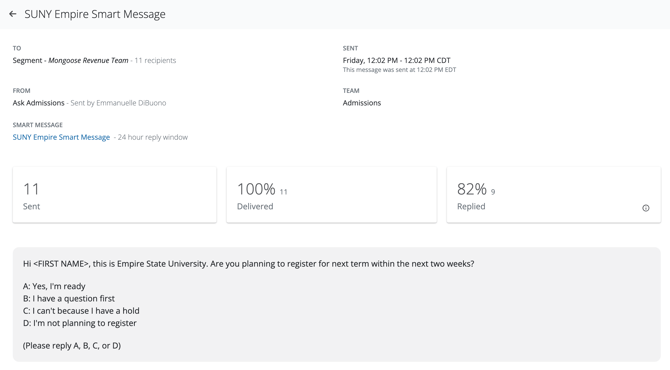The height and width of the screenshot is (370, 670).
Task: Click option 'B: I have a question first'
Action: pyautogui.click(x=69, y=298)
